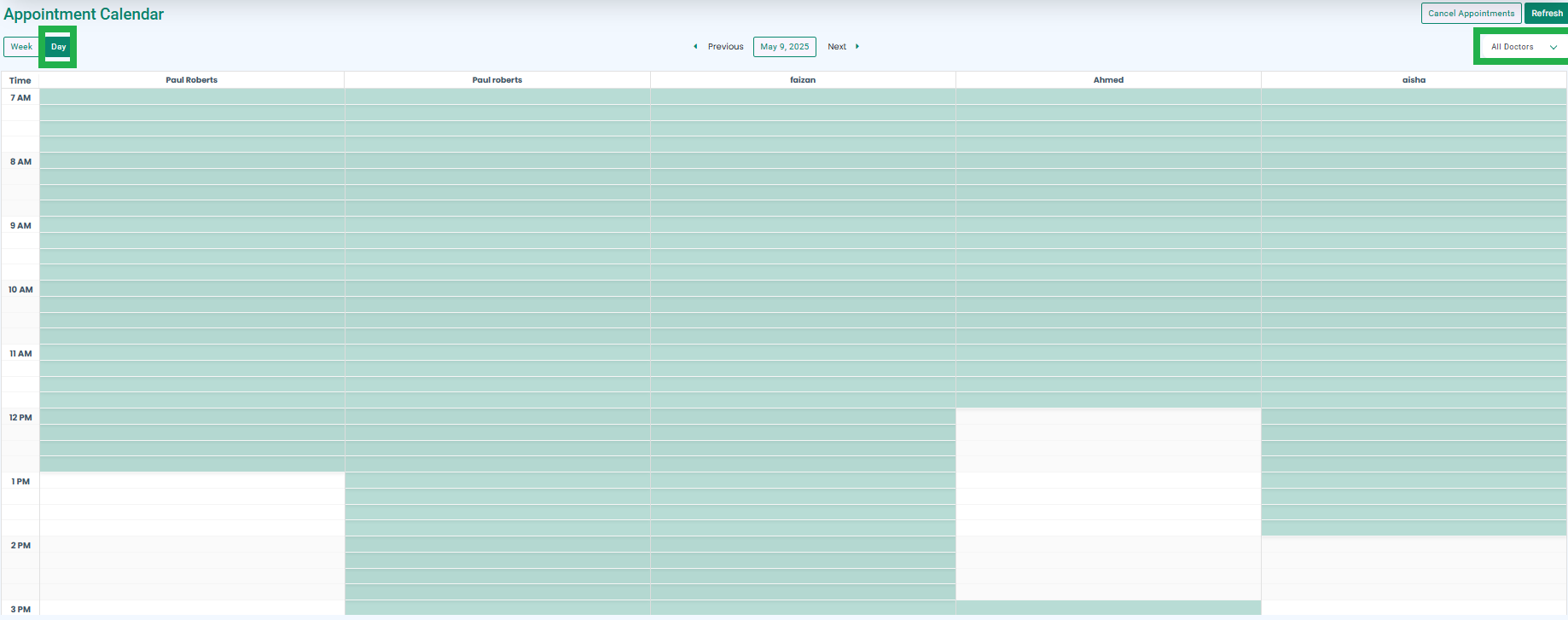Click the Ahmed column header

[x=1108, y=80]
